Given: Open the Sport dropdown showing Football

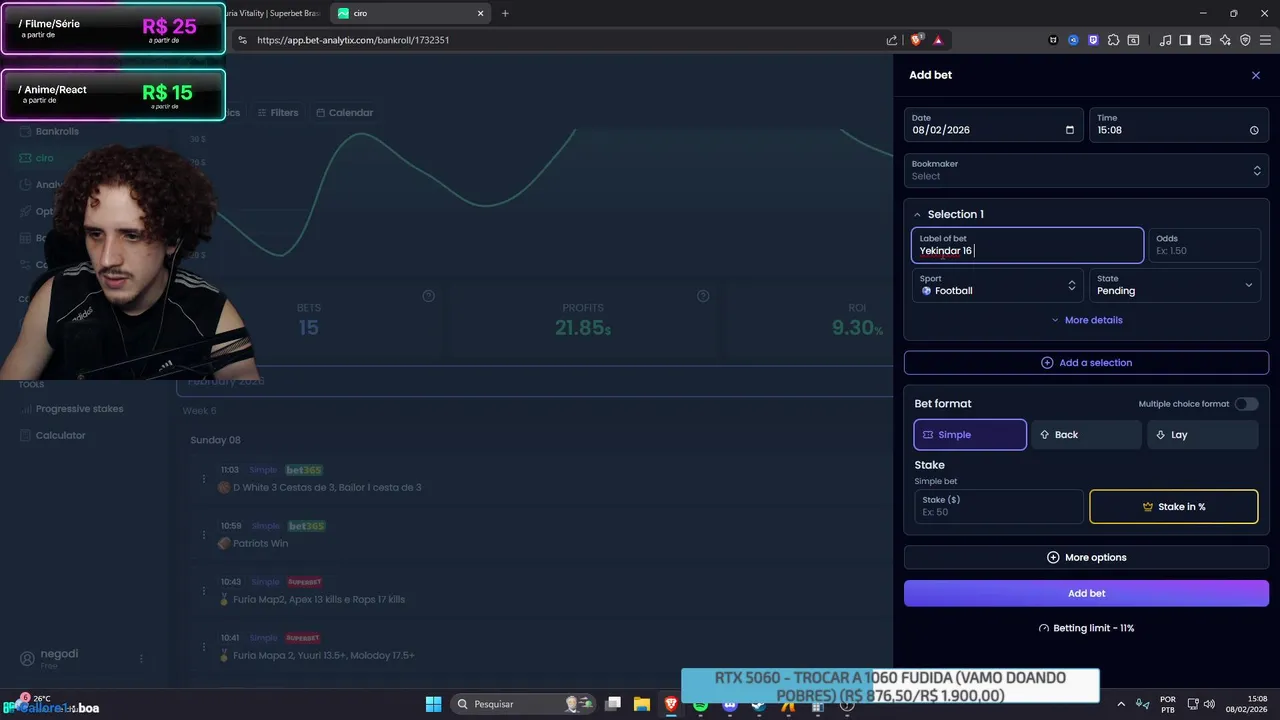Looking at the screenshot, I should (x=997, y=285).
